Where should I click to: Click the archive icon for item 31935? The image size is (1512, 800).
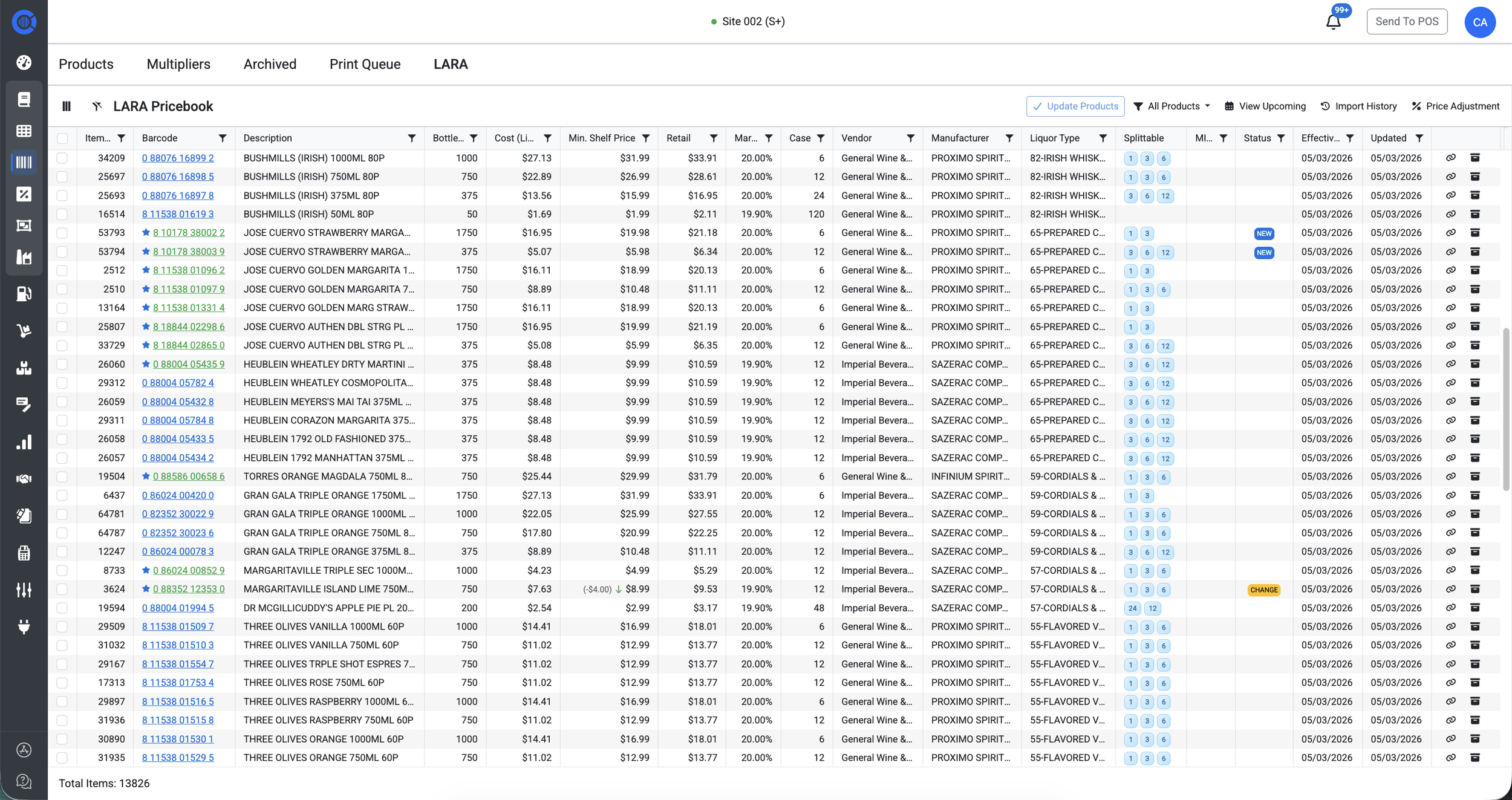[x=1475, y=758]
